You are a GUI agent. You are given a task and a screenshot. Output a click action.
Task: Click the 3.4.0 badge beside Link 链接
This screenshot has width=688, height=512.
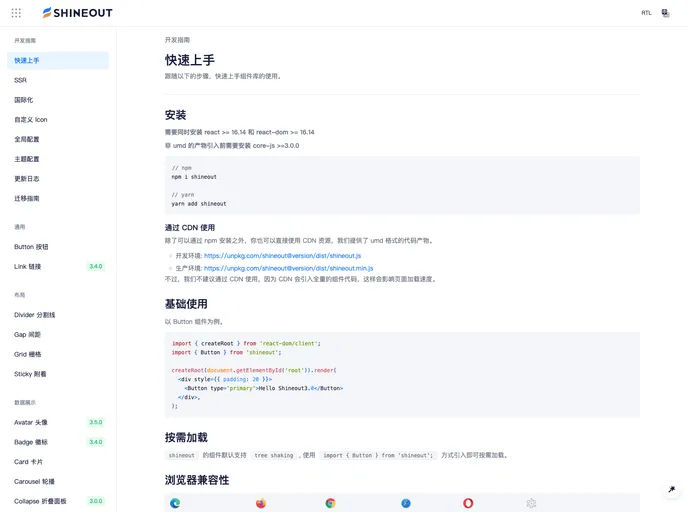[x=96, y=266]
